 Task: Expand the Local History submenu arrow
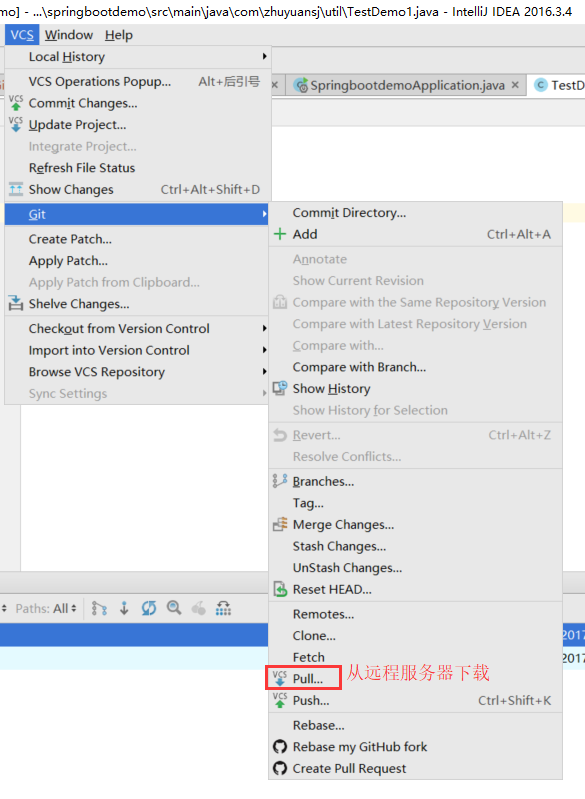tap(264, 56)
